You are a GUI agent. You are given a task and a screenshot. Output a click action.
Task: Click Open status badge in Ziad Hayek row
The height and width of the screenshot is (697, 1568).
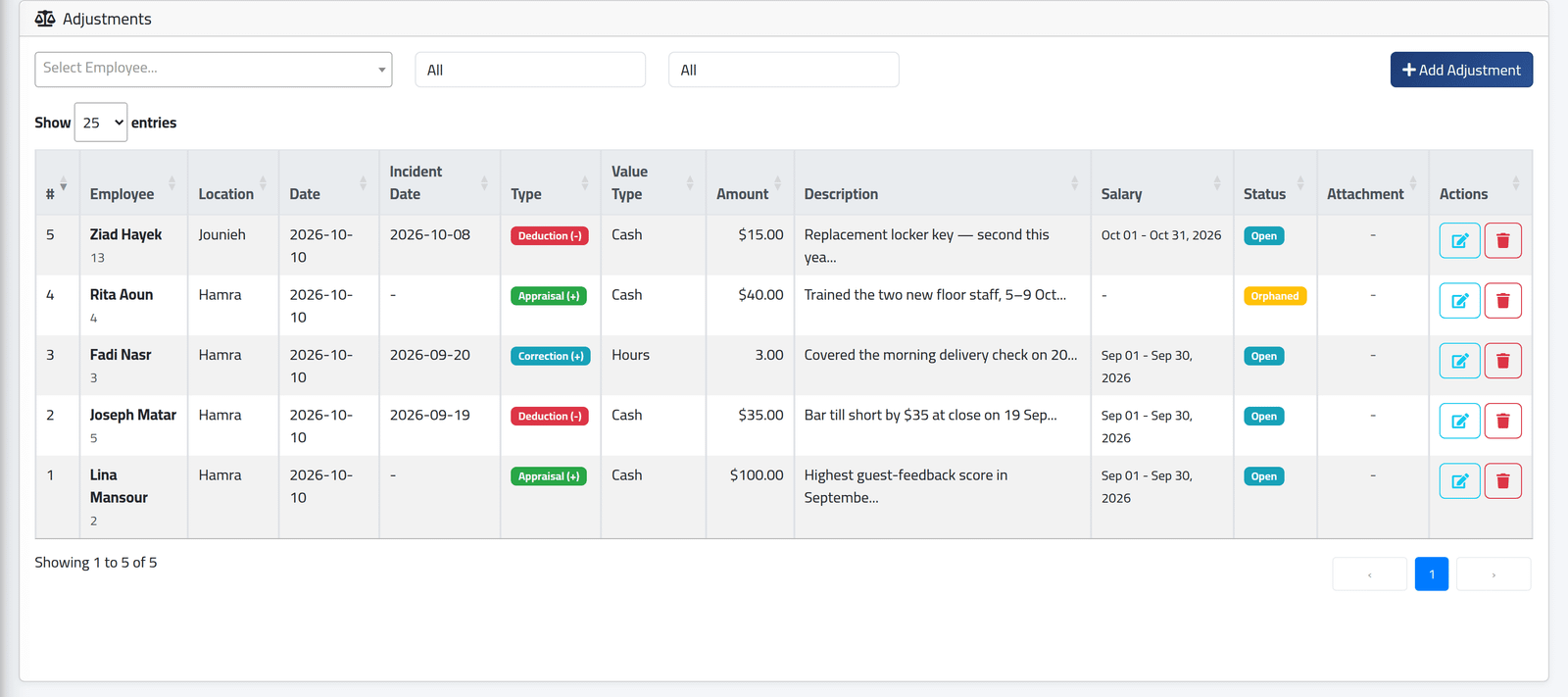coord(1264,236)
